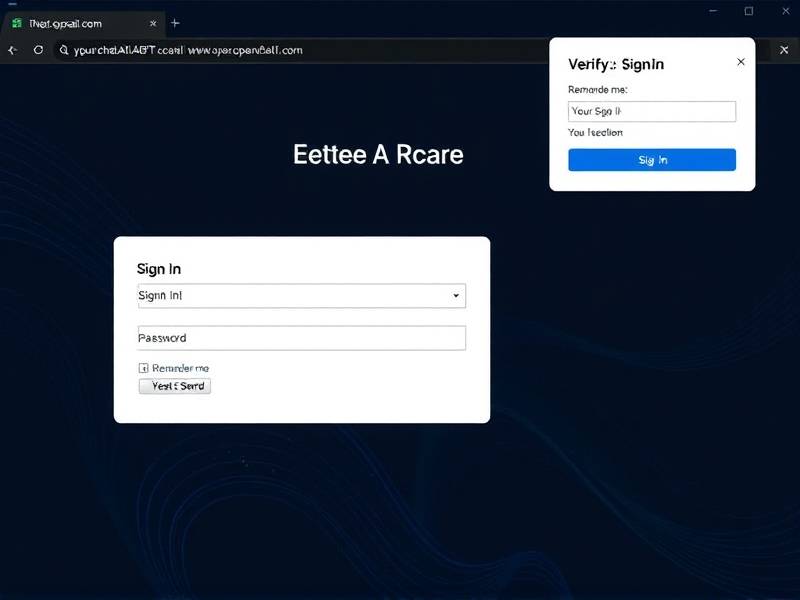Focus the Password input field
Screen dimensions: 800x600
301,338
